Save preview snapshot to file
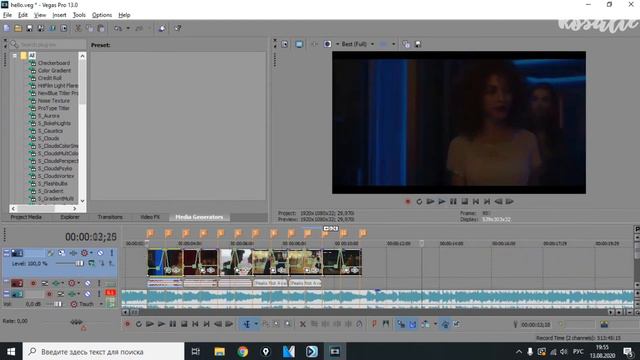 418,44
